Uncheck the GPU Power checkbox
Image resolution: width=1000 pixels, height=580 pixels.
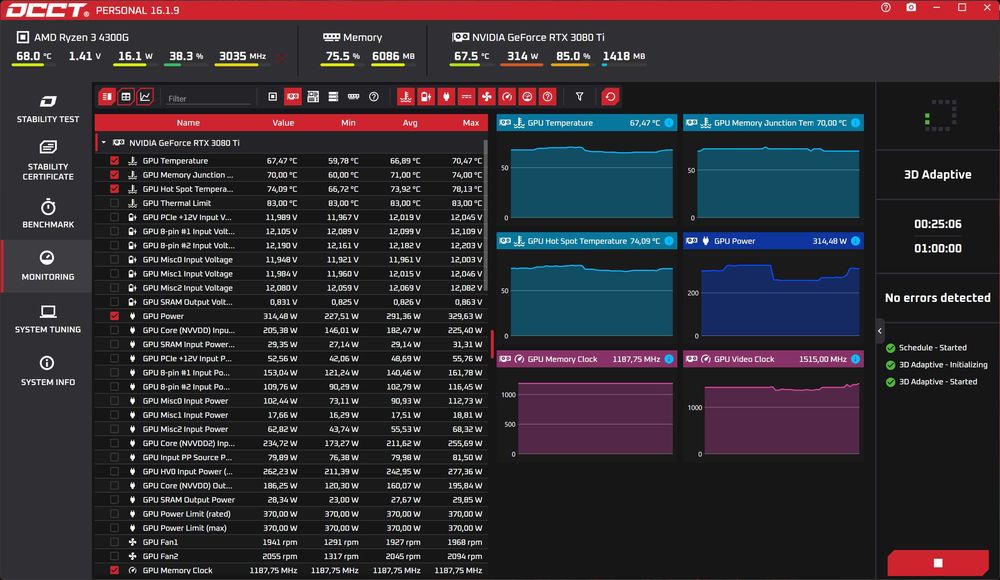point(114,316)
